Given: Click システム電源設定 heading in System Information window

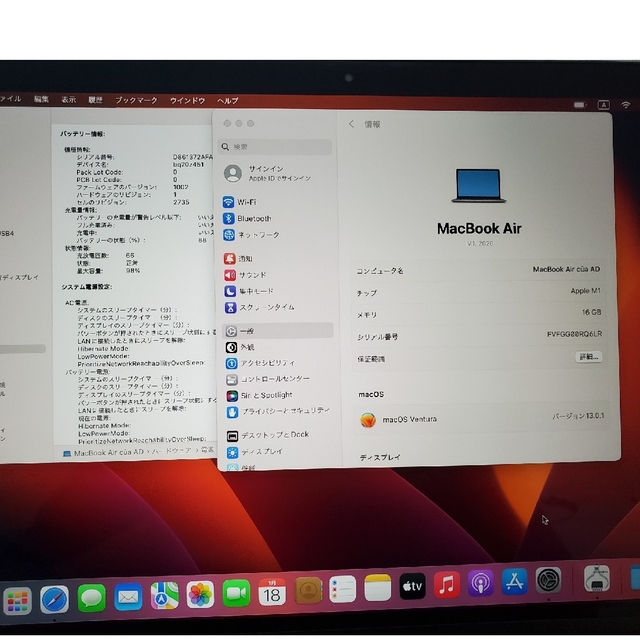Looking at the screenshot, I should 87,287.
